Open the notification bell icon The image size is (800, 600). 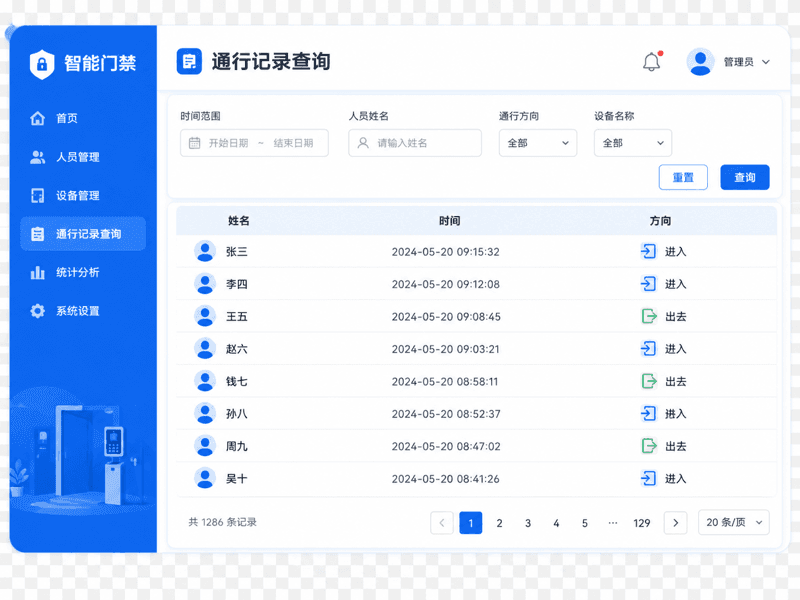tap(652, 62)
